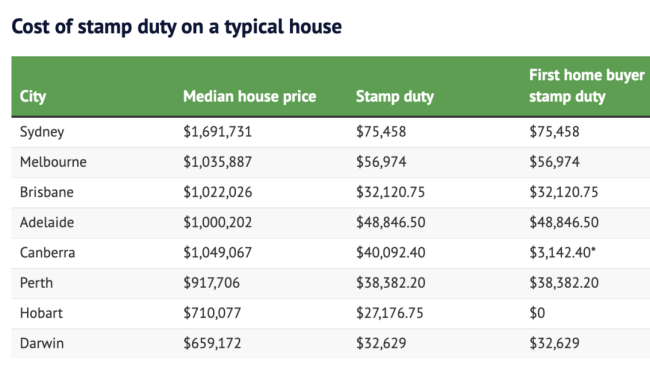Select Darwin median price $659,172
Viewport: 650px width, 369px height.
tap(212, 343)
